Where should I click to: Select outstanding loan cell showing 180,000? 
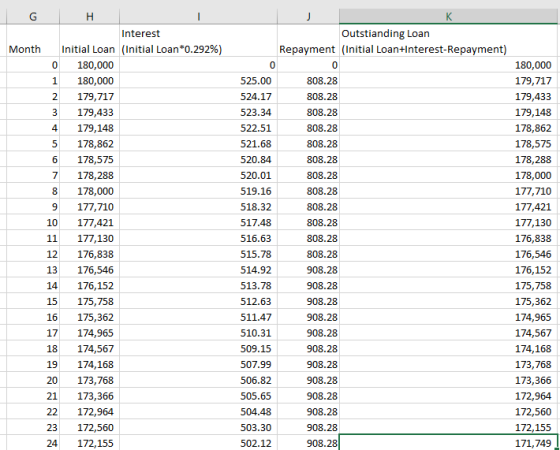[x=449, y=65]
